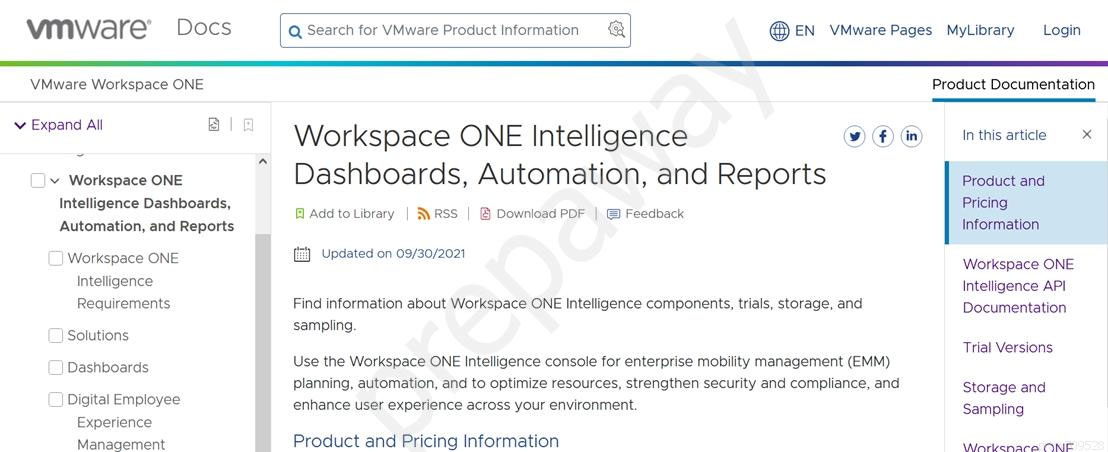The height and width of the screenshot is (452, 1108).
Task: Focus the VMware Product Information search field
Action: (x=455, y=30)
